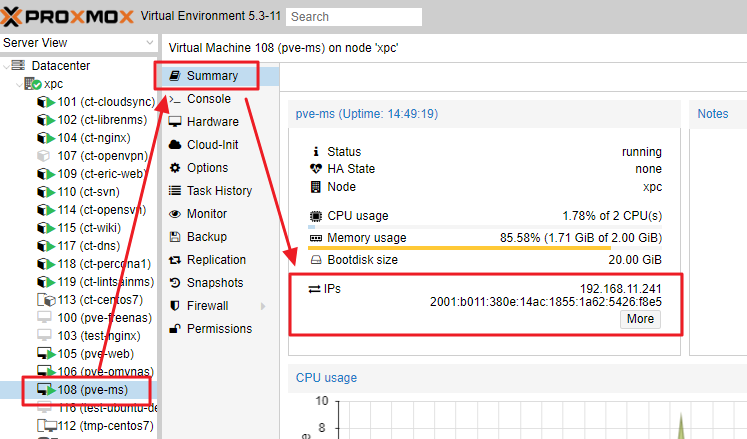Click the Snapshots history icon
This screenshot has width=747, height=439.
[175, 283]
